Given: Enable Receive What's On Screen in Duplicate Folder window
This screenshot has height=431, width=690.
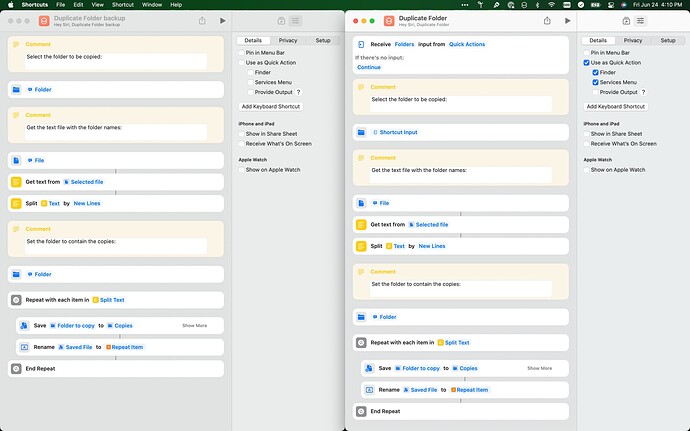Looking at the screenshot, I should [587, 144].
